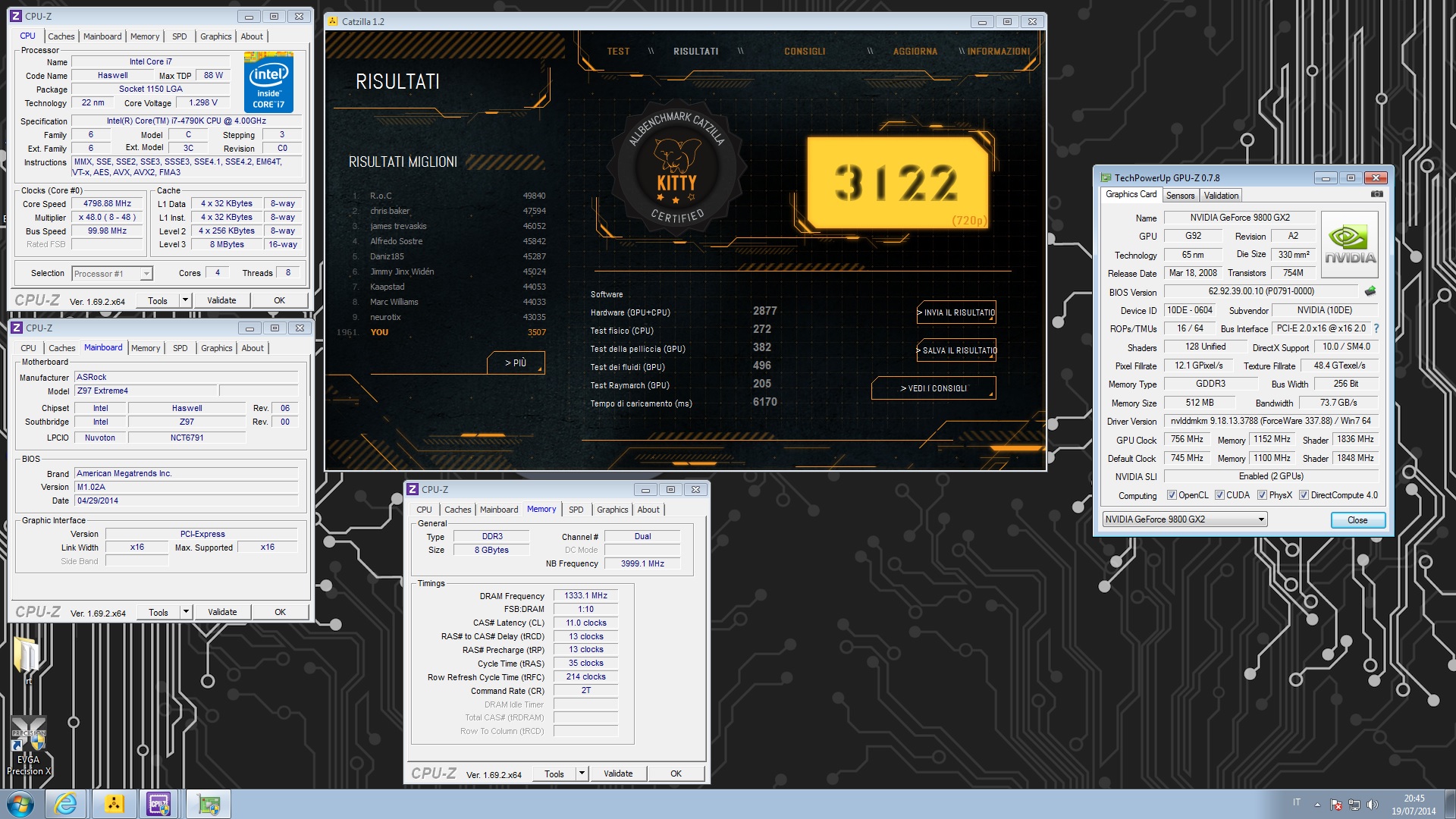The height and width of the screenshot is (819, 1456).
Task: Click the title bar icon of the CPU-Z Mainboard window
Action: coord(16,328)
